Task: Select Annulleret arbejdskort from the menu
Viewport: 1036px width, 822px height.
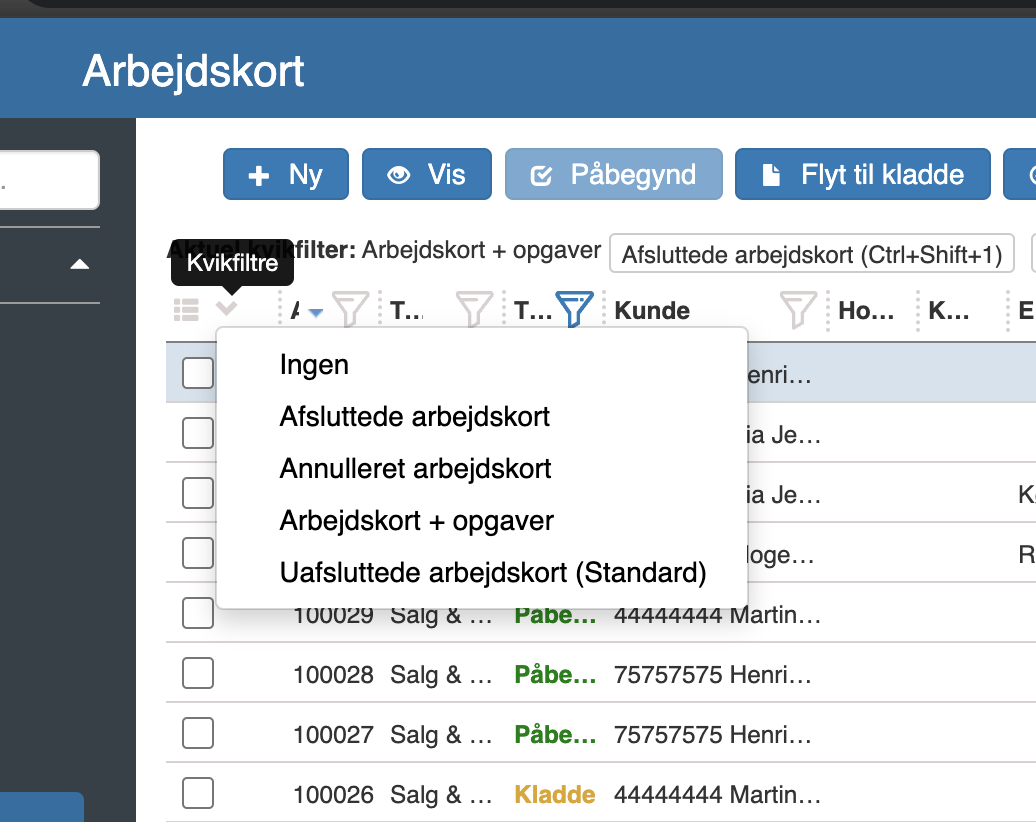Action: pos(415,468)
